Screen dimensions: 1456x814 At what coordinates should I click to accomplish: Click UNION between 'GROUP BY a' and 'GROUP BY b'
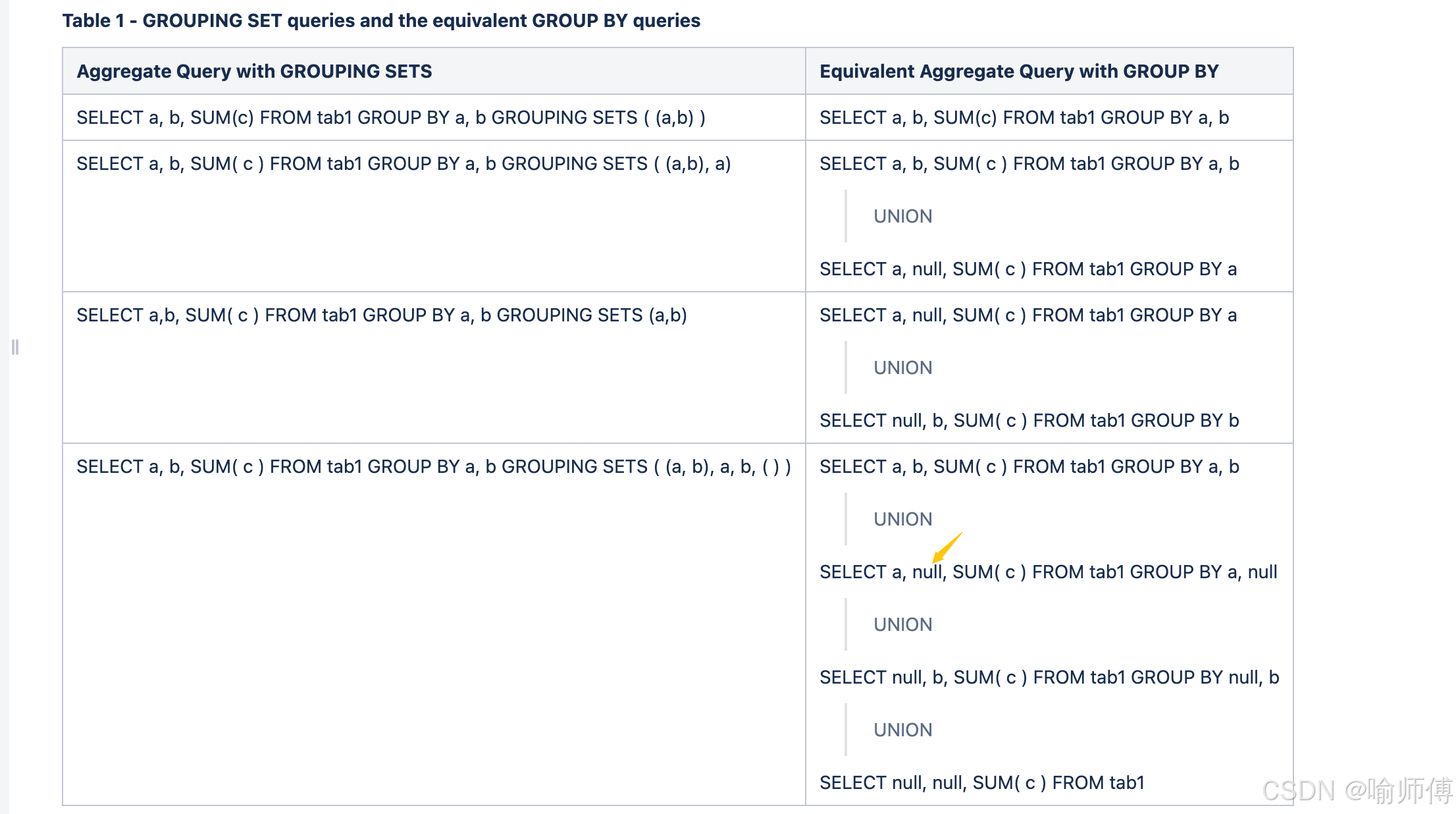[902, 367]
